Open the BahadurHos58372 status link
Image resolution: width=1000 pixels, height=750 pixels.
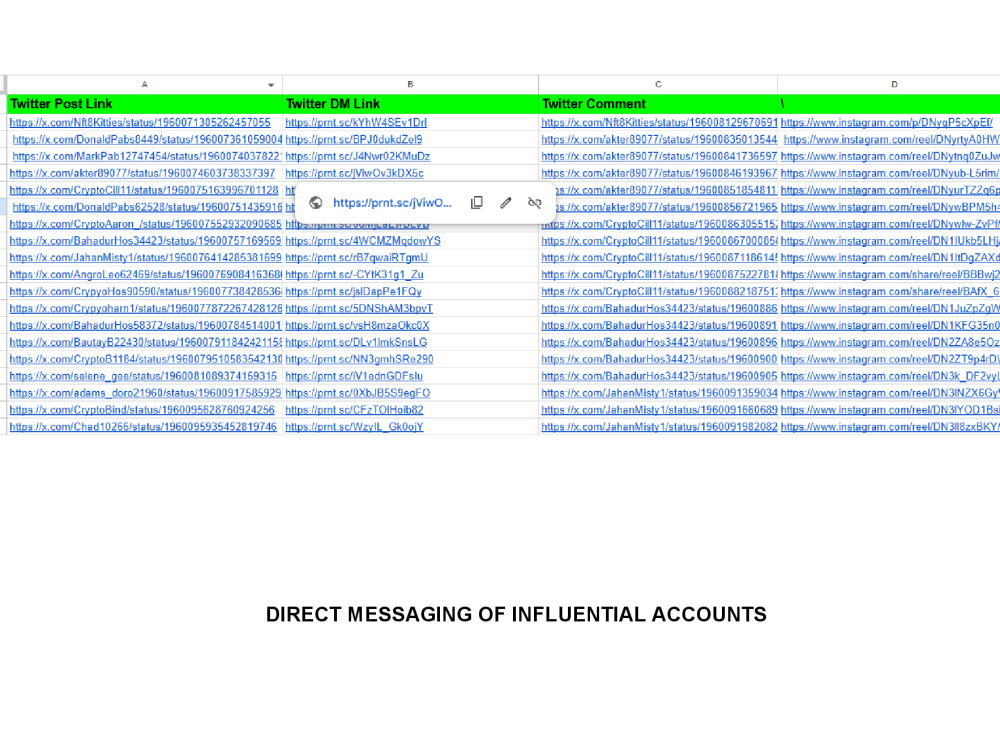(x=145, y=325)
